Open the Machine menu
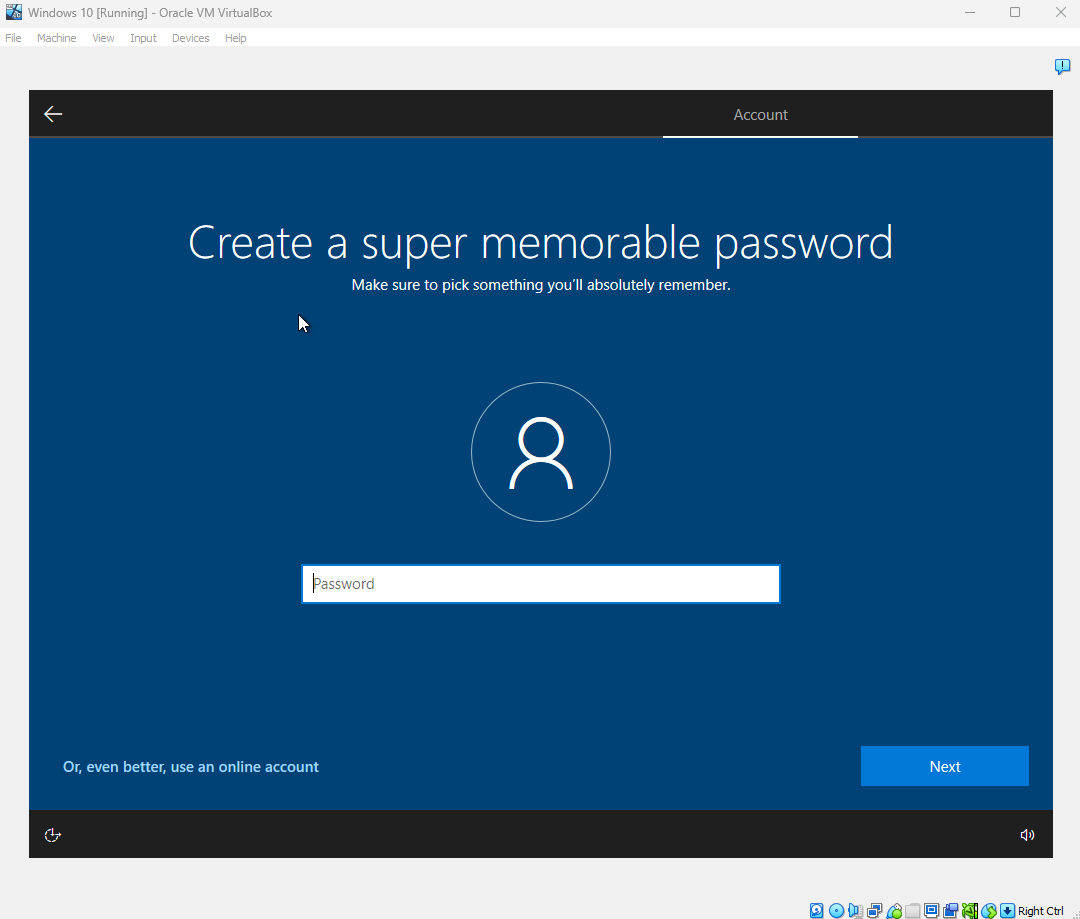 56,38
